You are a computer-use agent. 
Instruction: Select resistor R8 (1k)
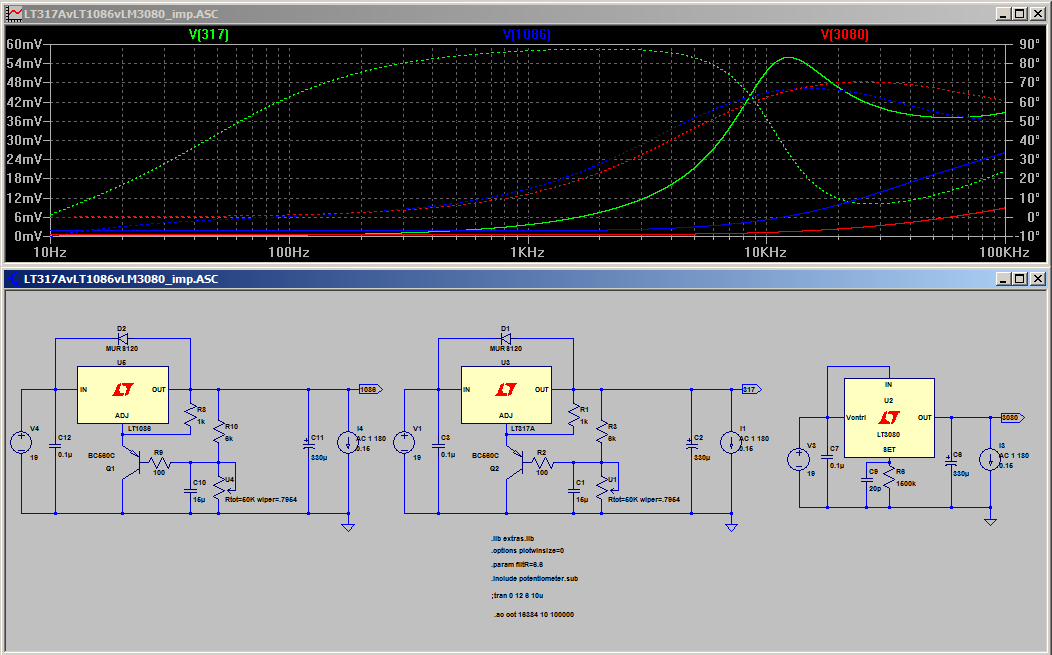(x=191, y=415)
